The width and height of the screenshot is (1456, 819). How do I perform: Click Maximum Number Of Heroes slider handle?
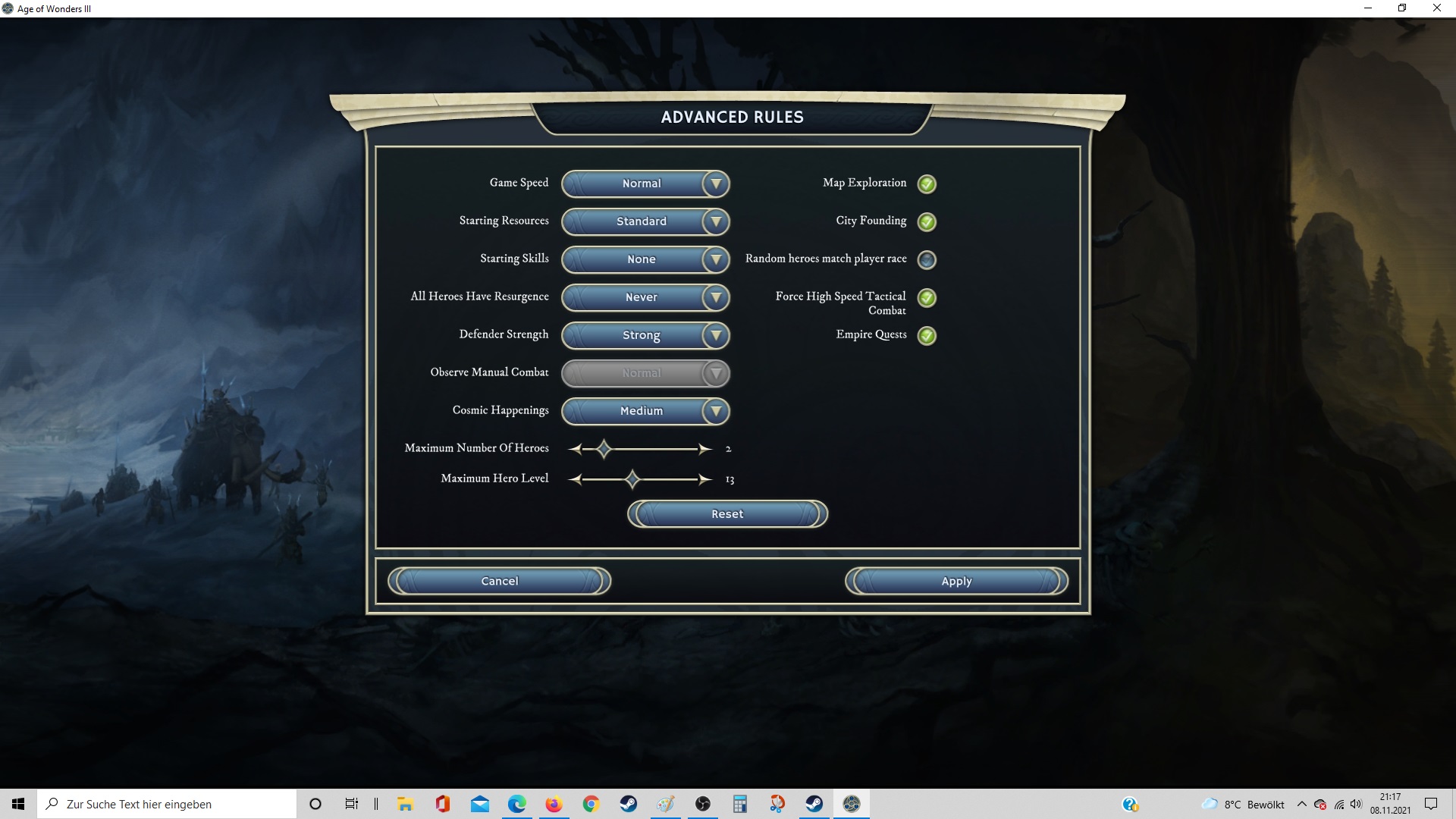coord(604,449)
